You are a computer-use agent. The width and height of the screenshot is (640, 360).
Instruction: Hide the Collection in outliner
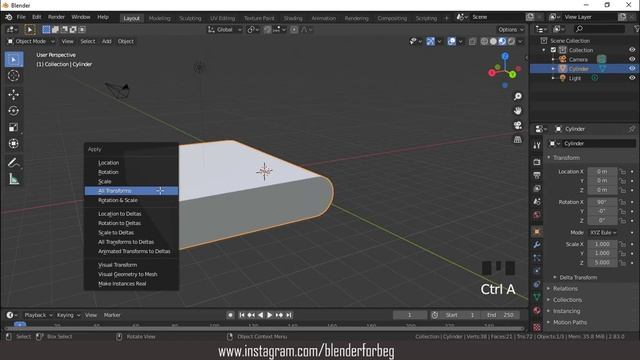click(x=632, y=50)
